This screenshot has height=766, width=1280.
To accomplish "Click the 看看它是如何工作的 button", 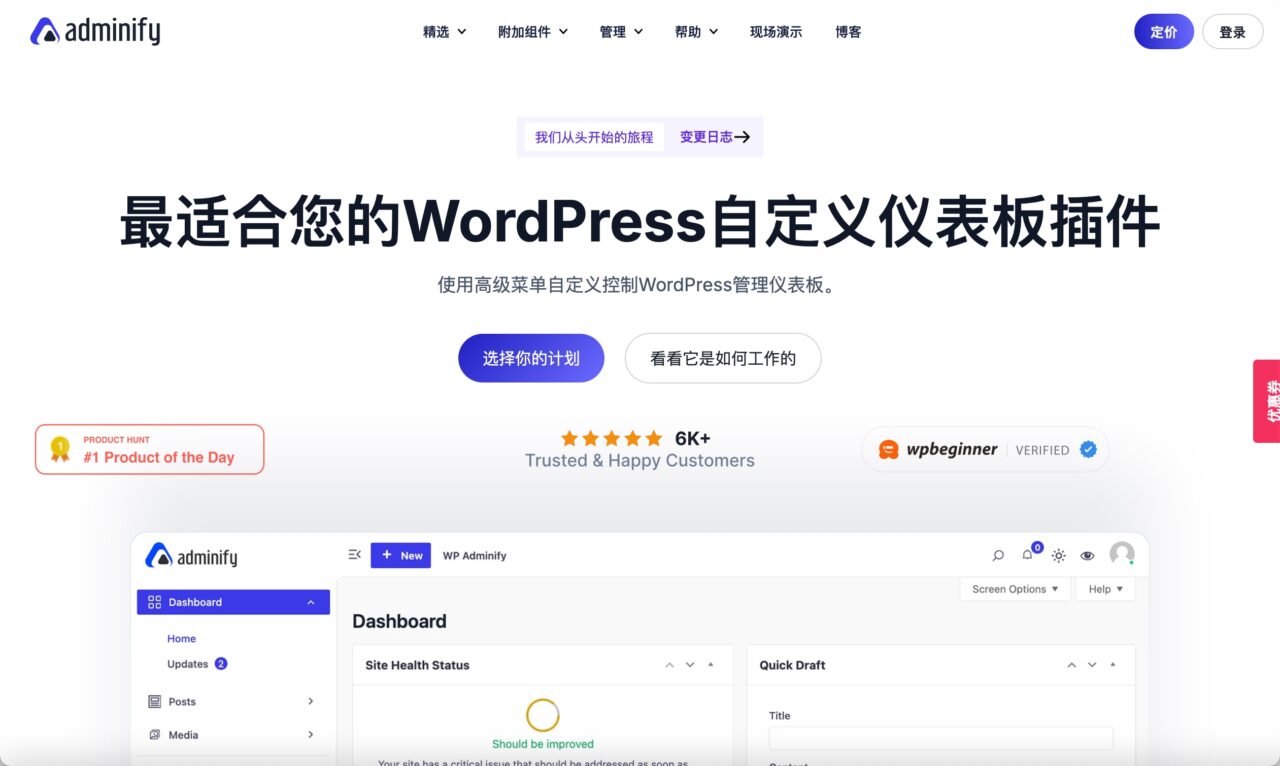I will pyautogui.click(x=723, y=358).
